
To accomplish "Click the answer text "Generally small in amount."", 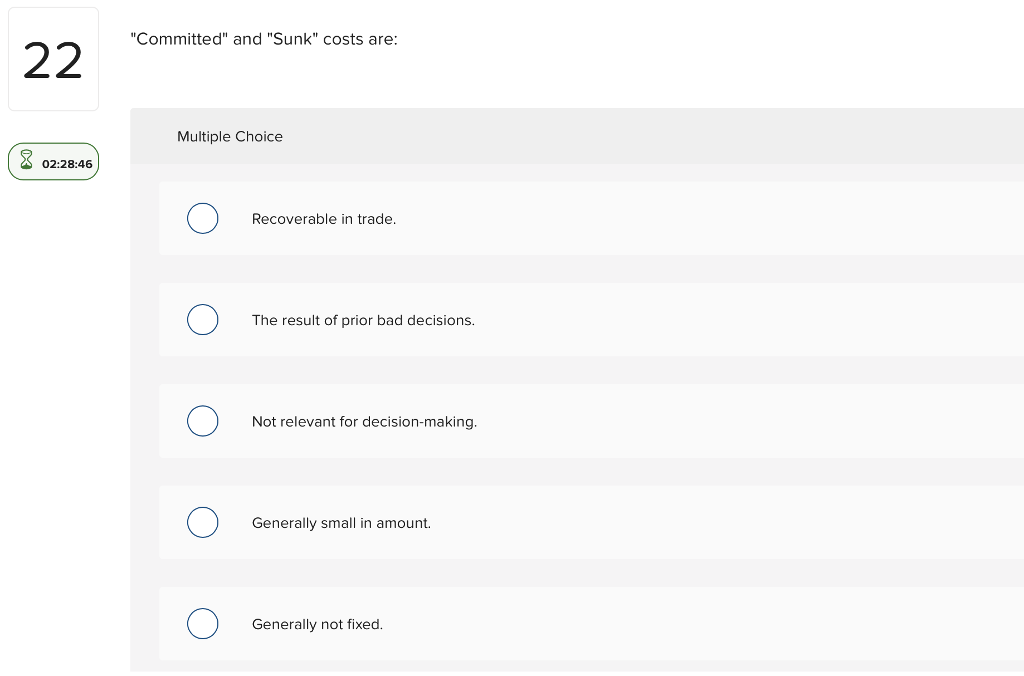I will click(x=341, y=523).
